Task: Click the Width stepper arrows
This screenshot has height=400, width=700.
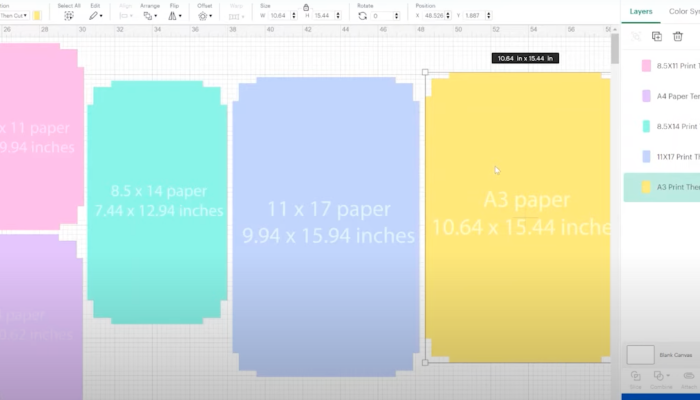Action: pyautogui.click(x=294, y=16)
